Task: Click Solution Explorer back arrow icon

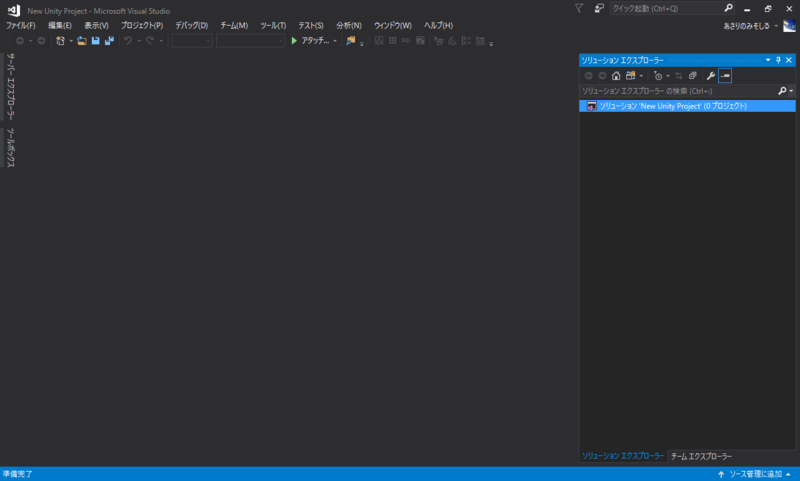Action: [588, 75]
